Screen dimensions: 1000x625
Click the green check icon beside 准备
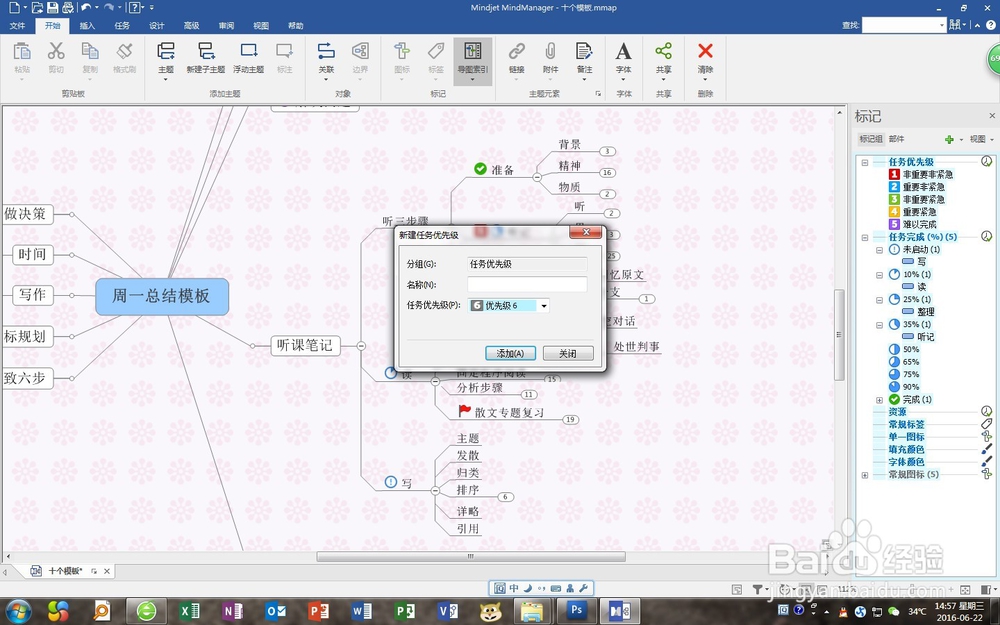point(480,168)
